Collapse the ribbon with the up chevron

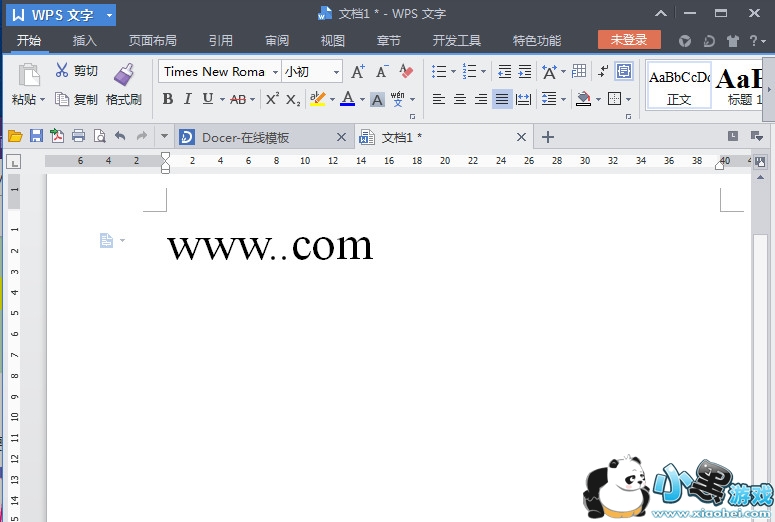point(661,13)
